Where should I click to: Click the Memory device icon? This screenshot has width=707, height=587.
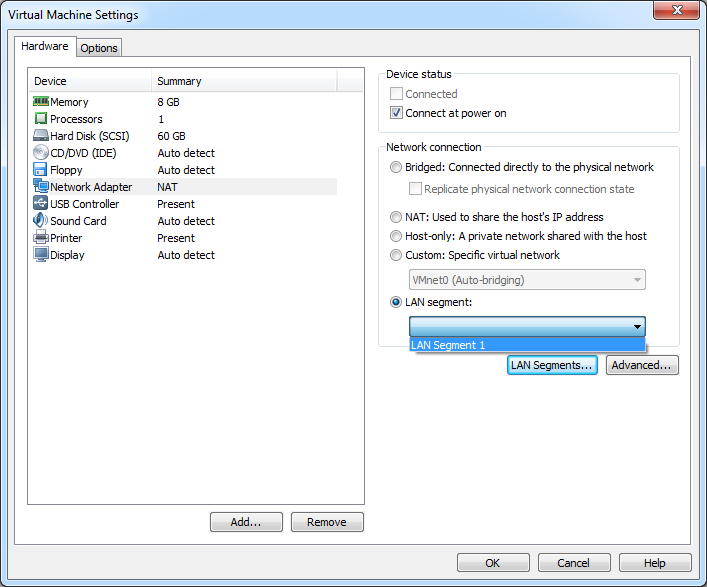[x=41, y=102]
